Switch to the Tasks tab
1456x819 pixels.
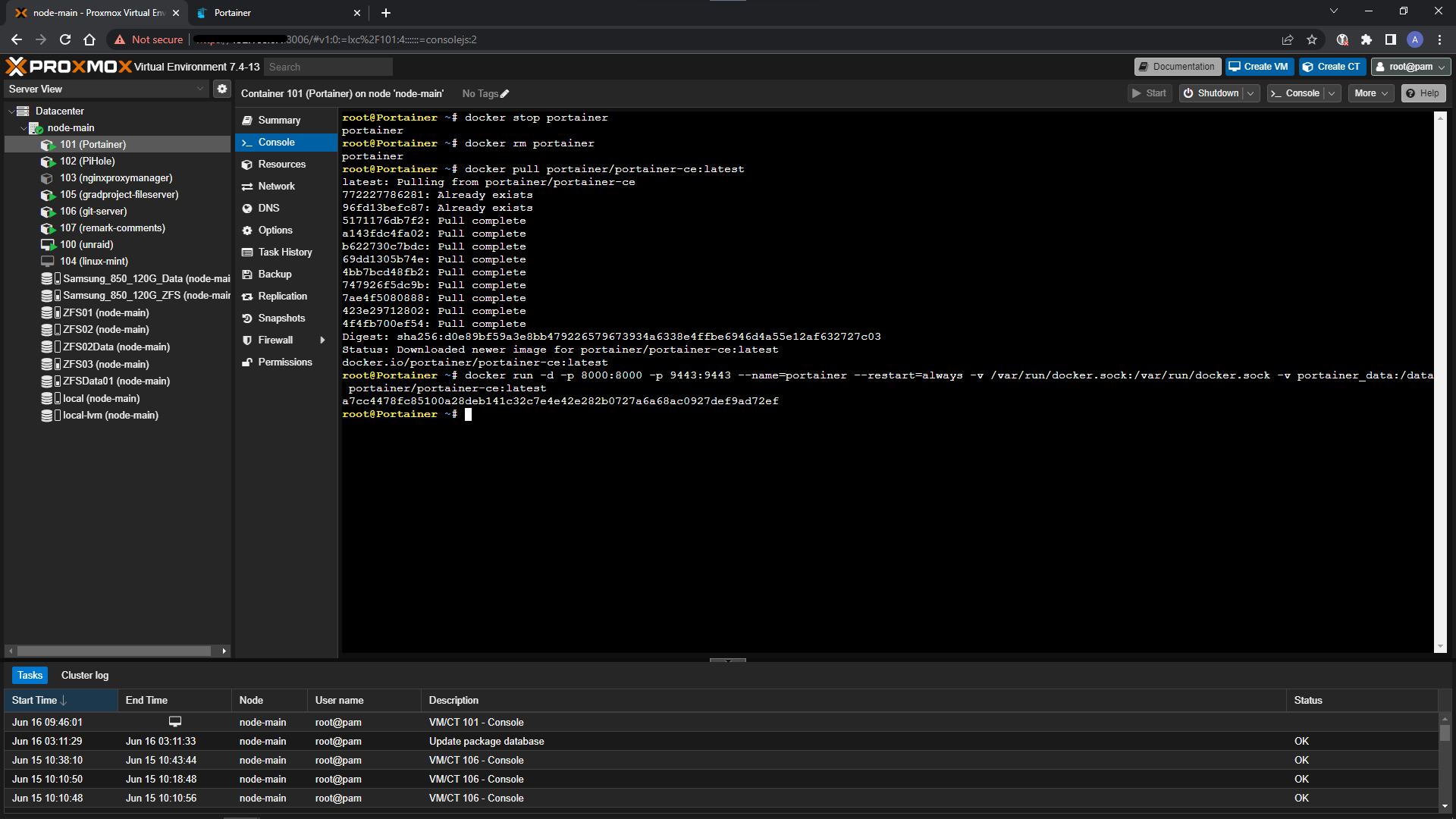click(30, 675)
